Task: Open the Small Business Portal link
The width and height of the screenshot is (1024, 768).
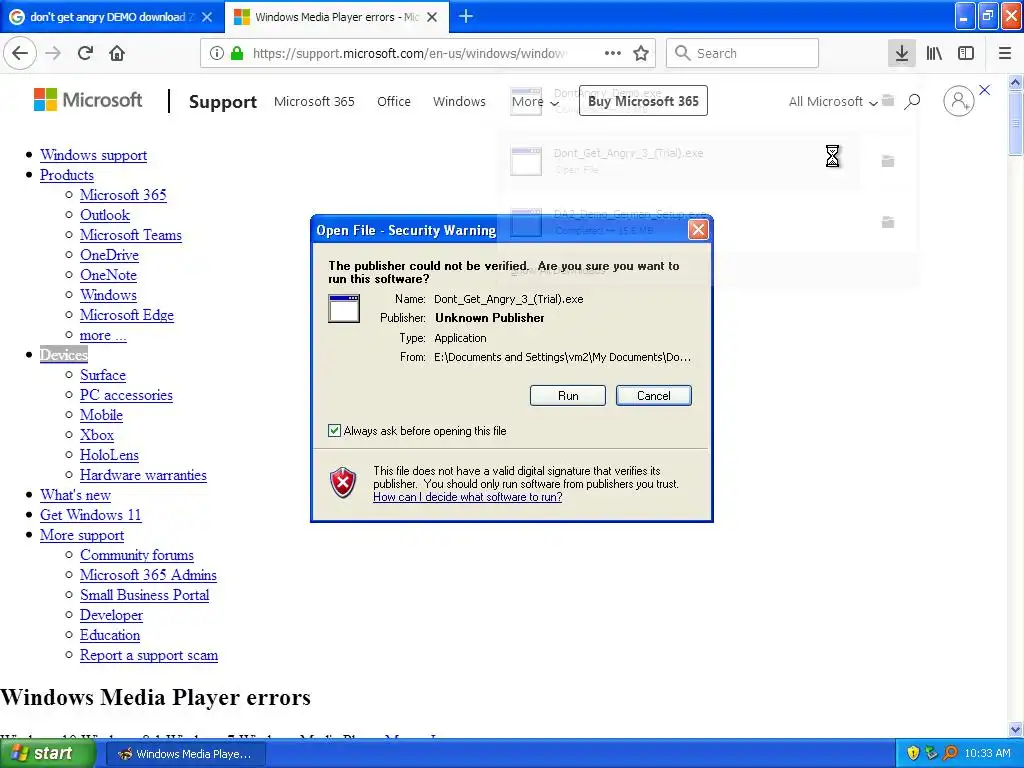Action: [x=144, y=595]
